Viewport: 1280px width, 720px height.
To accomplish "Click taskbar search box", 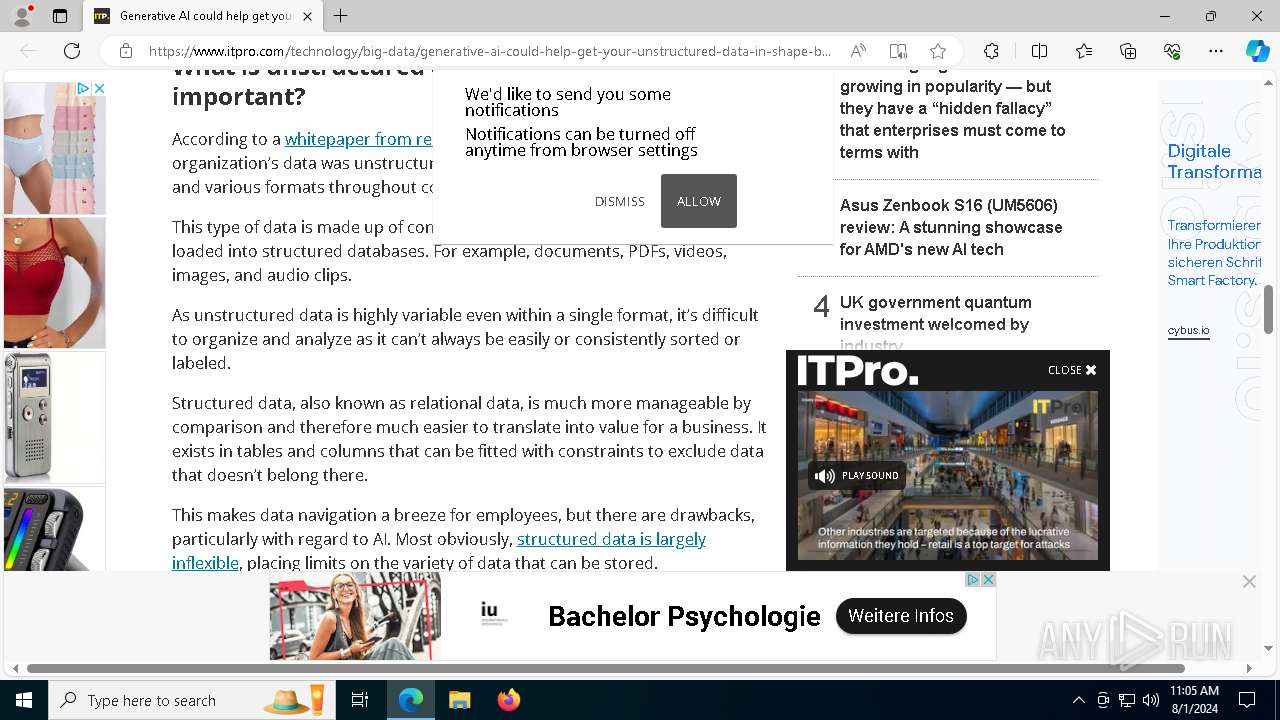I will (192, 700).
